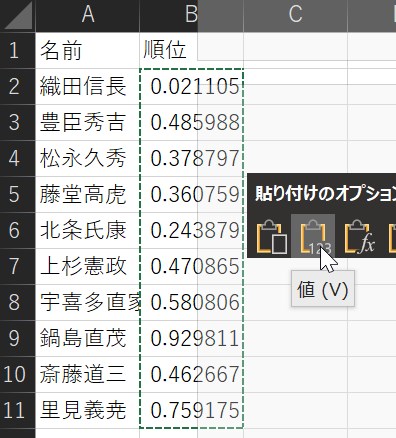Select empty cell C2
The image size is (396, 438).
click(296, 86)
